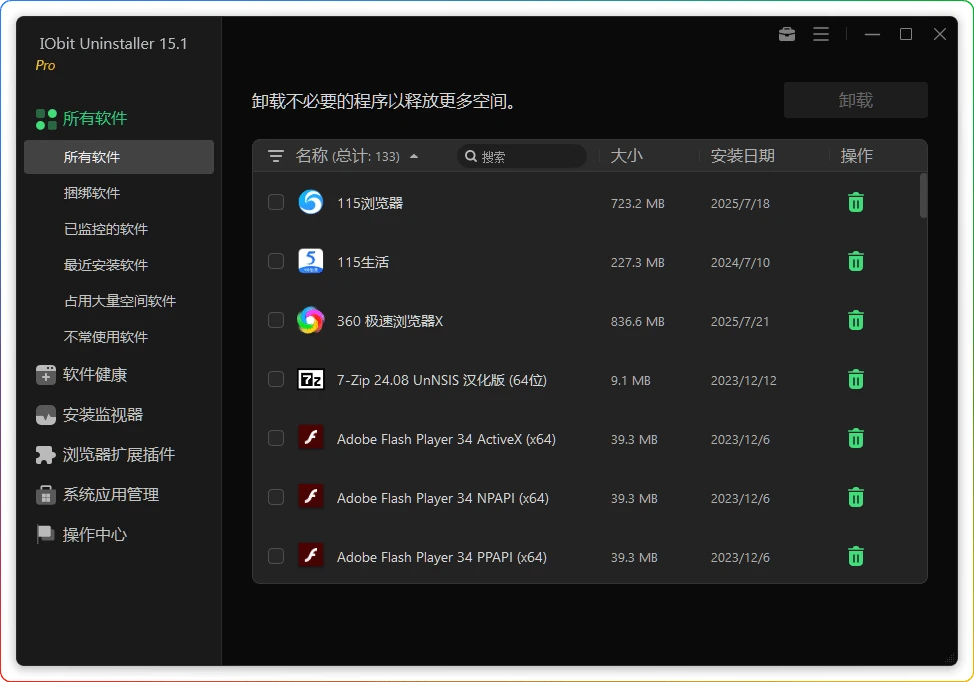Open the 操作中心 sidebar icon
Viewport: 974px width, 682px height.
pos(45,534)
